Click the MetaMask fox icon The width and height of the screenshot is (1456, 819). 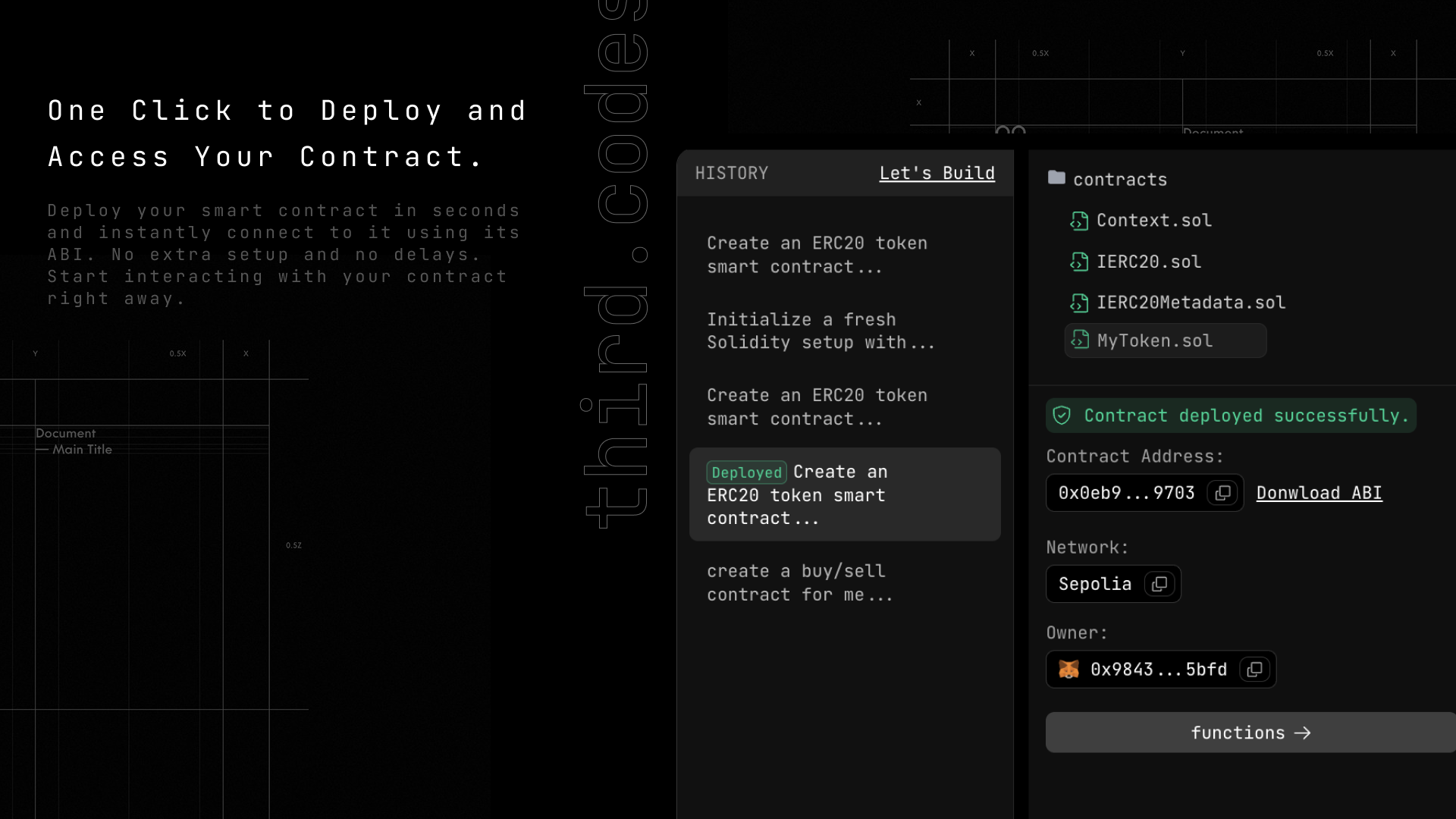coord(1068,670)
